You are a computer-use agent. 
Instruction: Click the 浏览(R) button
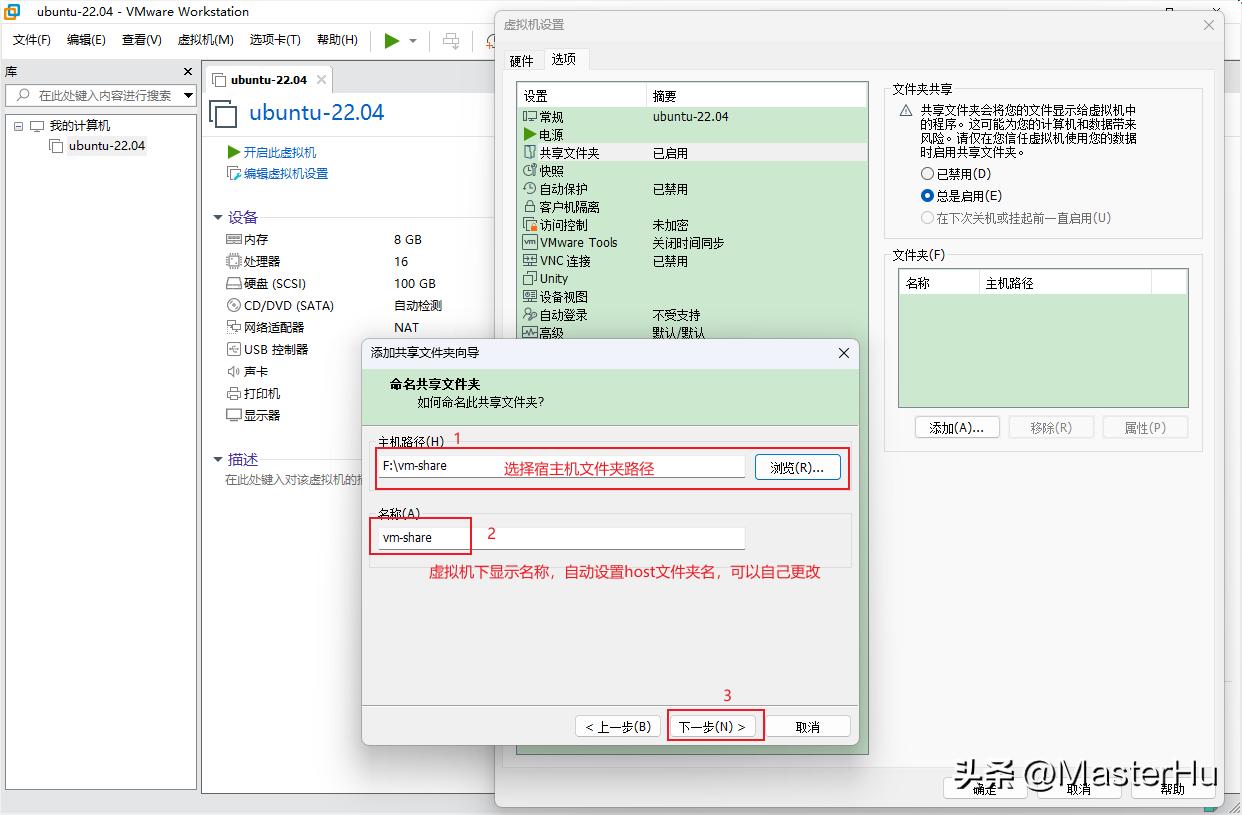pyautogui.click(x=797, y=466)
